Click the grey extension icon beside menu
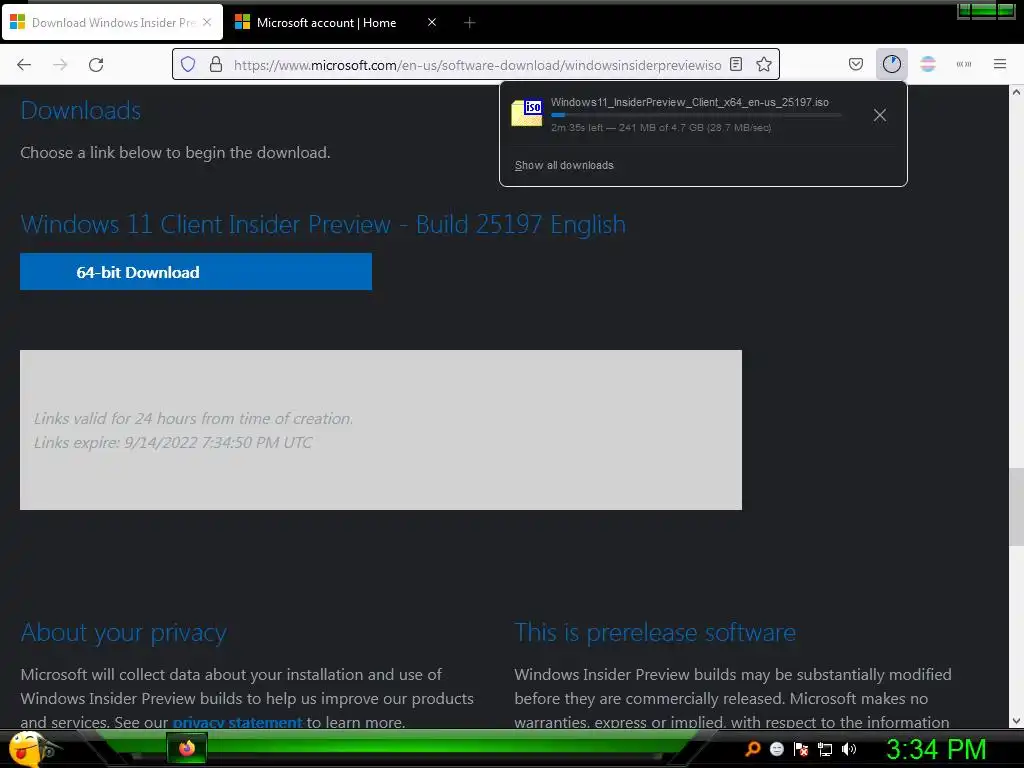 click(963, 64)
